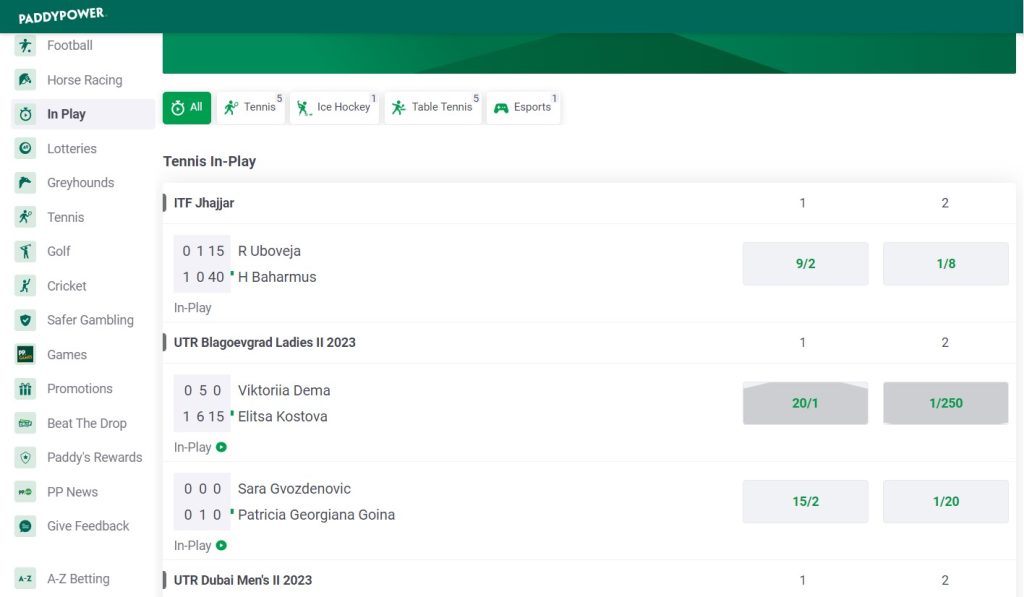
Task: Open ITF Jhajjar competition header
Action: 204,203
